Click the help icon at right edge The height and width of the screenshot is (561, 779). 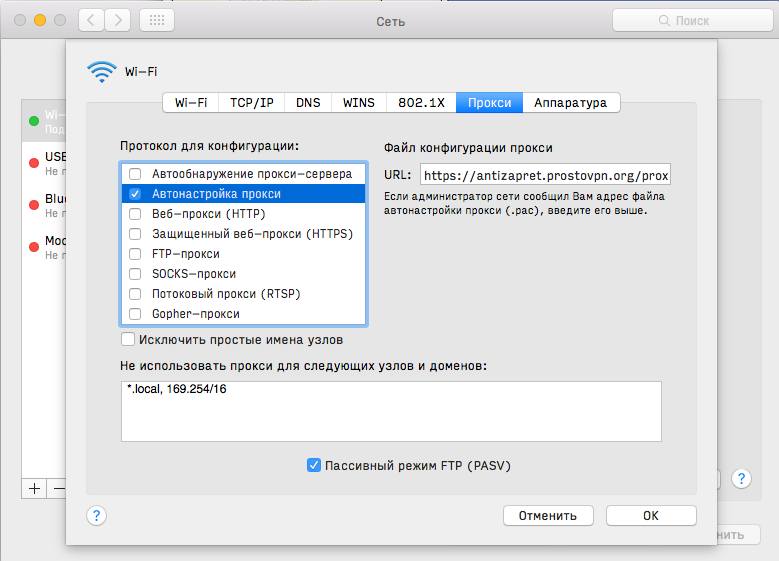741,479
